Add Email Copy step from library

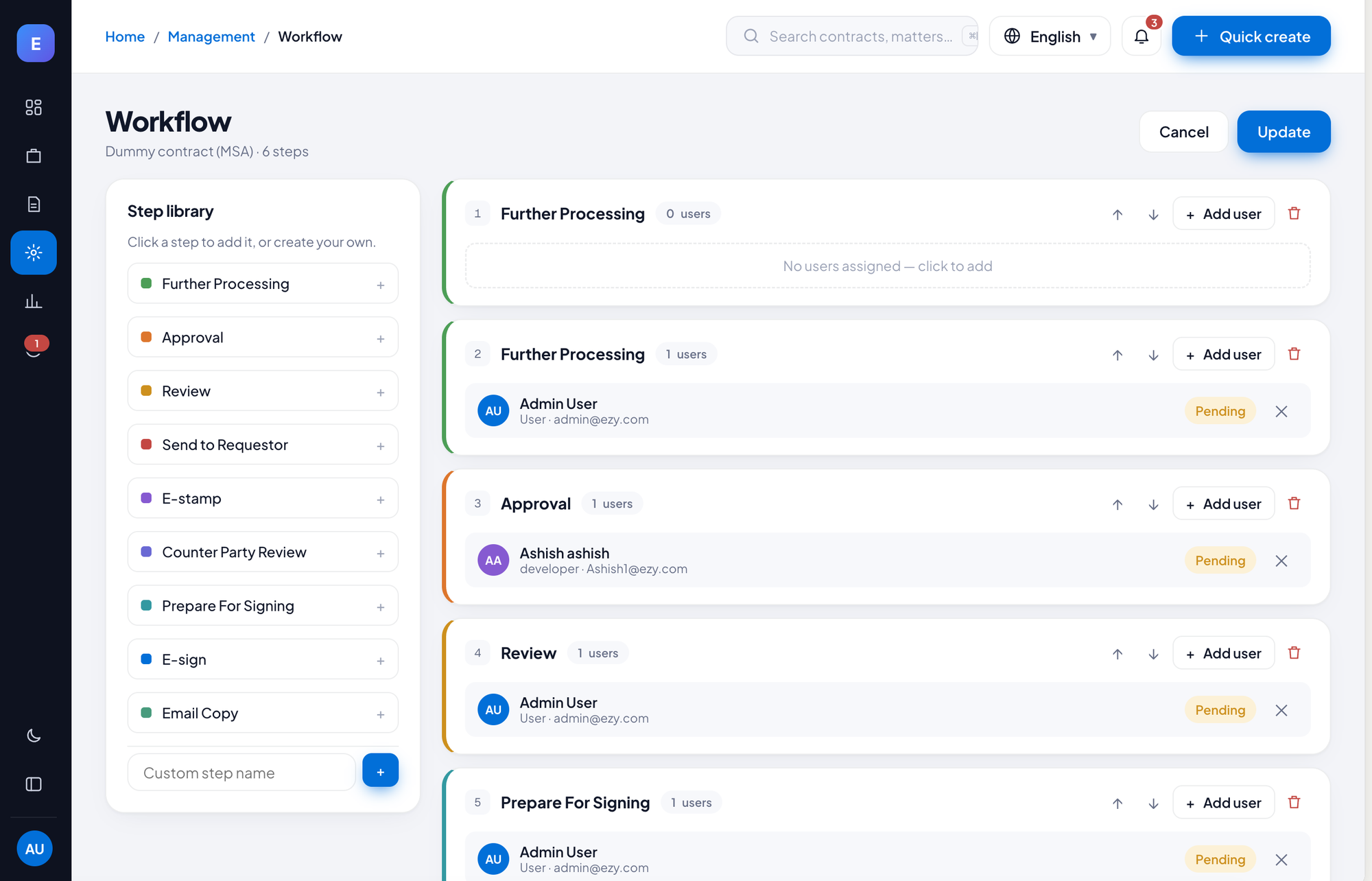263,713
